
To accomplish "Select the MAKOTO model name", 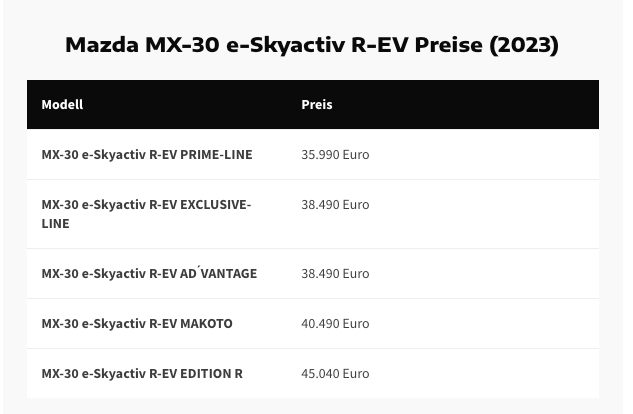I will (137, 324).
